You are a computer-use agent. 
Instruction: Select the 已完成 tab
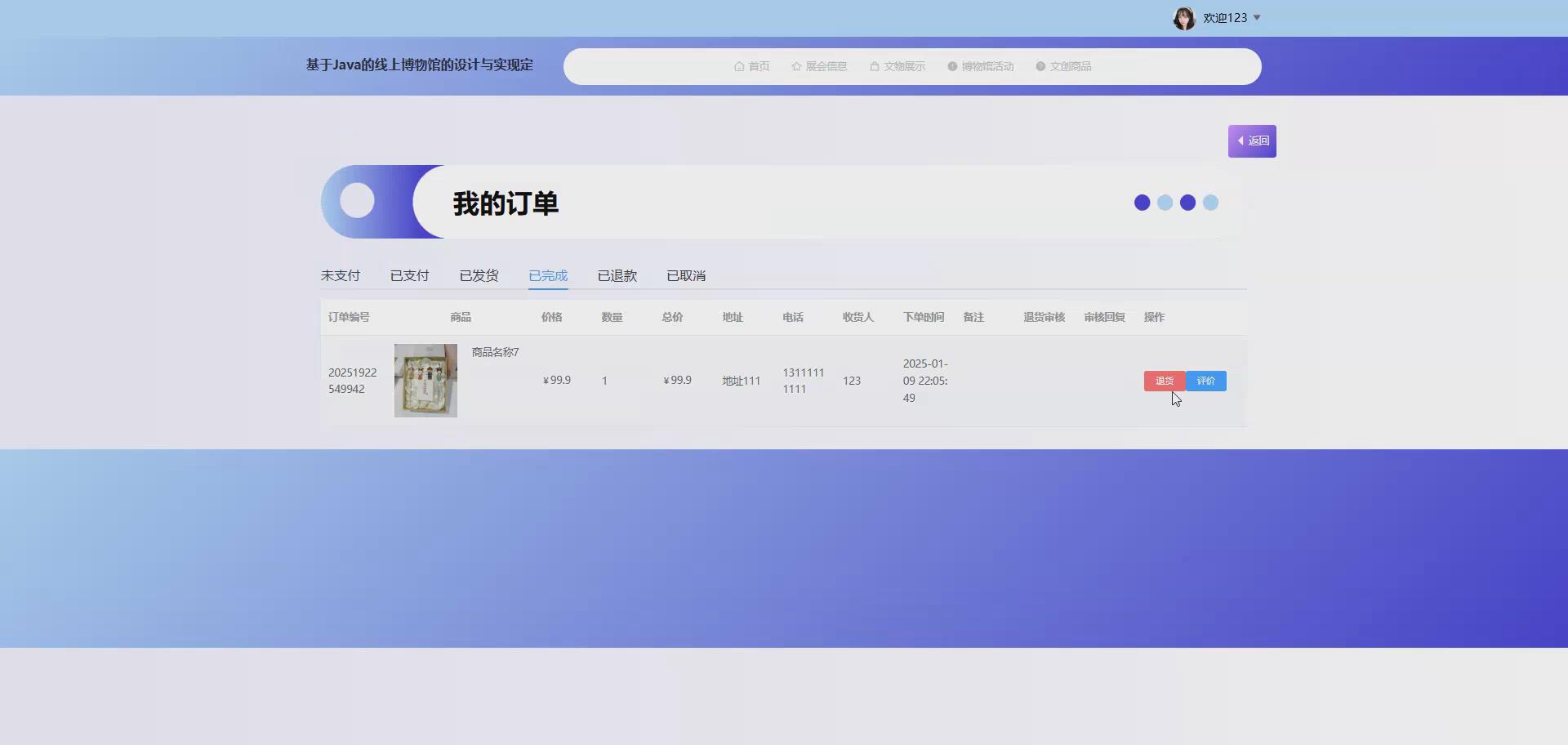548,275
